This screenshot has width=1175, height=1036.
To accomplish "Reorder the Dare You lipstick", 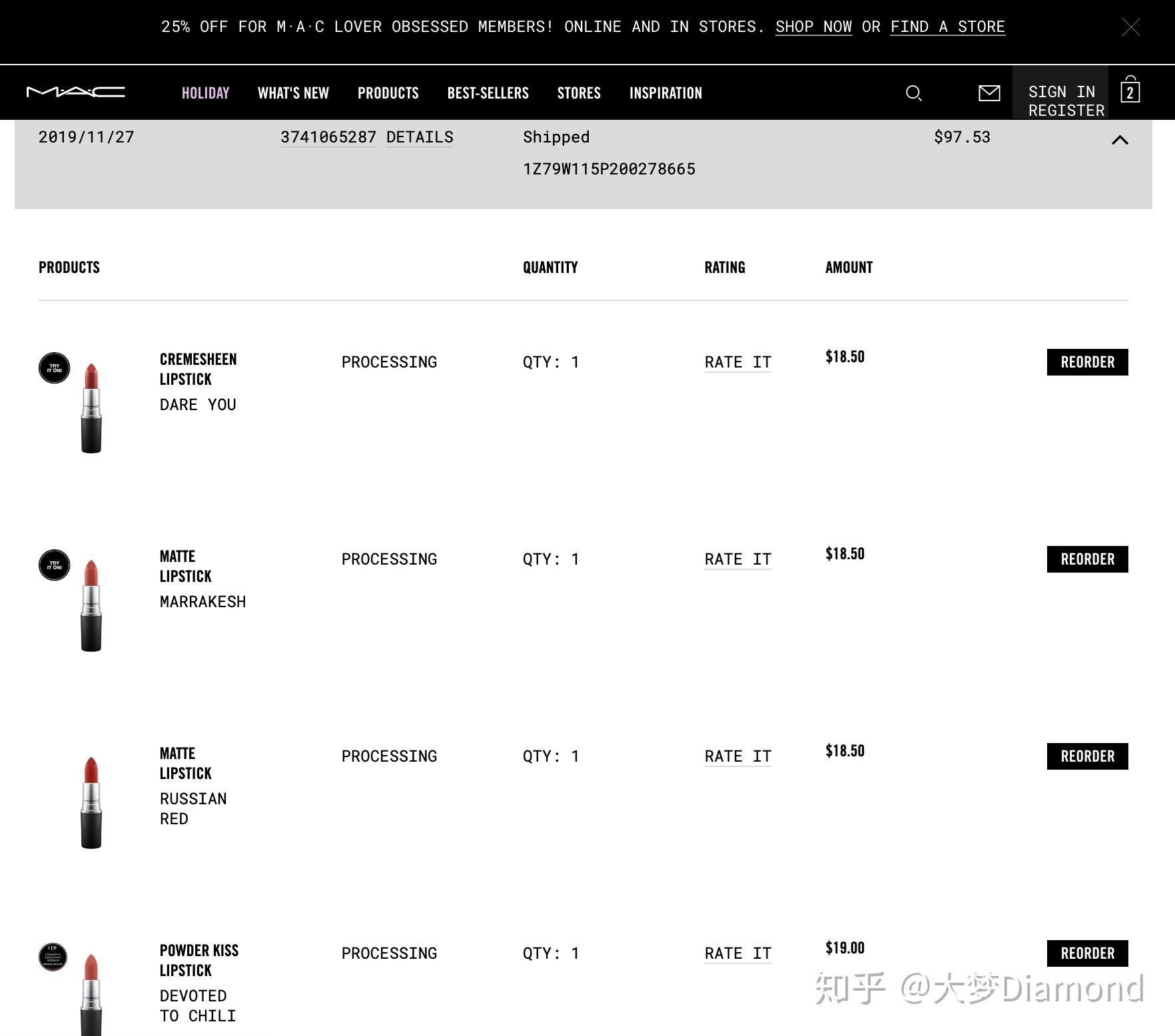I will tap(1087, 362).
